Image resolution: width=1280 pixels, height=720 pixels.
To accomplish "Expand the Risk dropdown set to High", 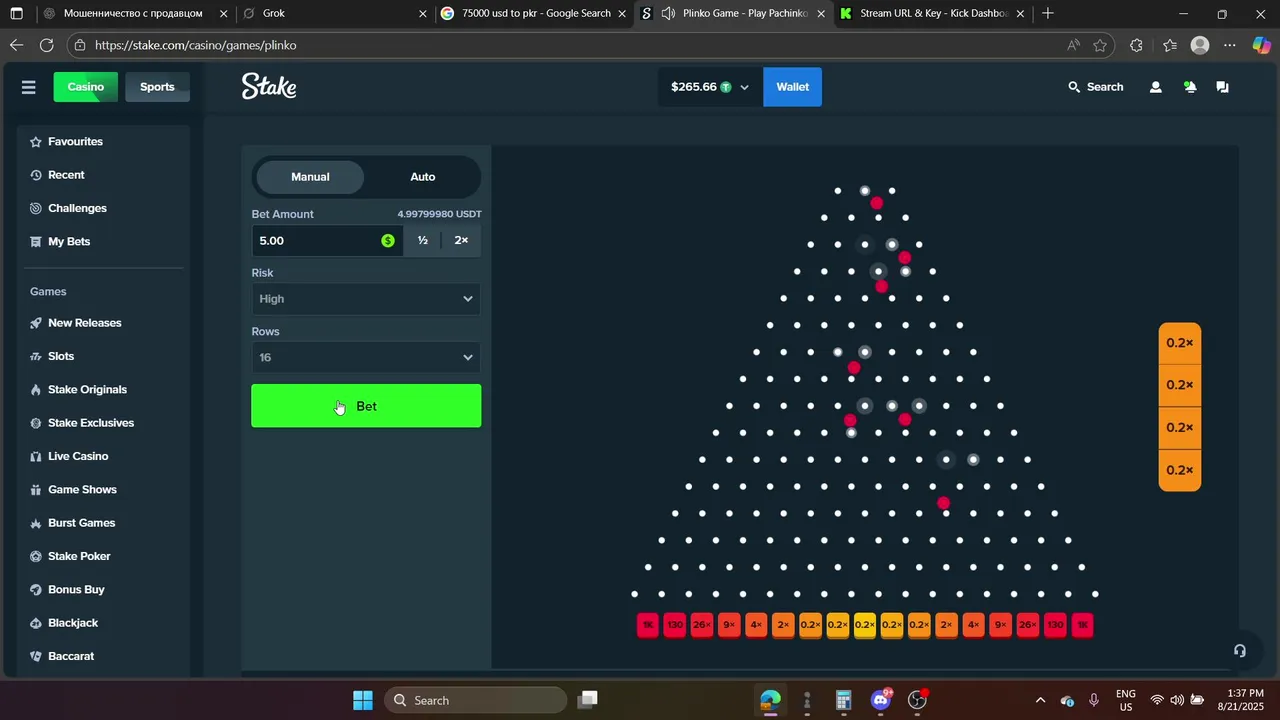I will [366, 299].
